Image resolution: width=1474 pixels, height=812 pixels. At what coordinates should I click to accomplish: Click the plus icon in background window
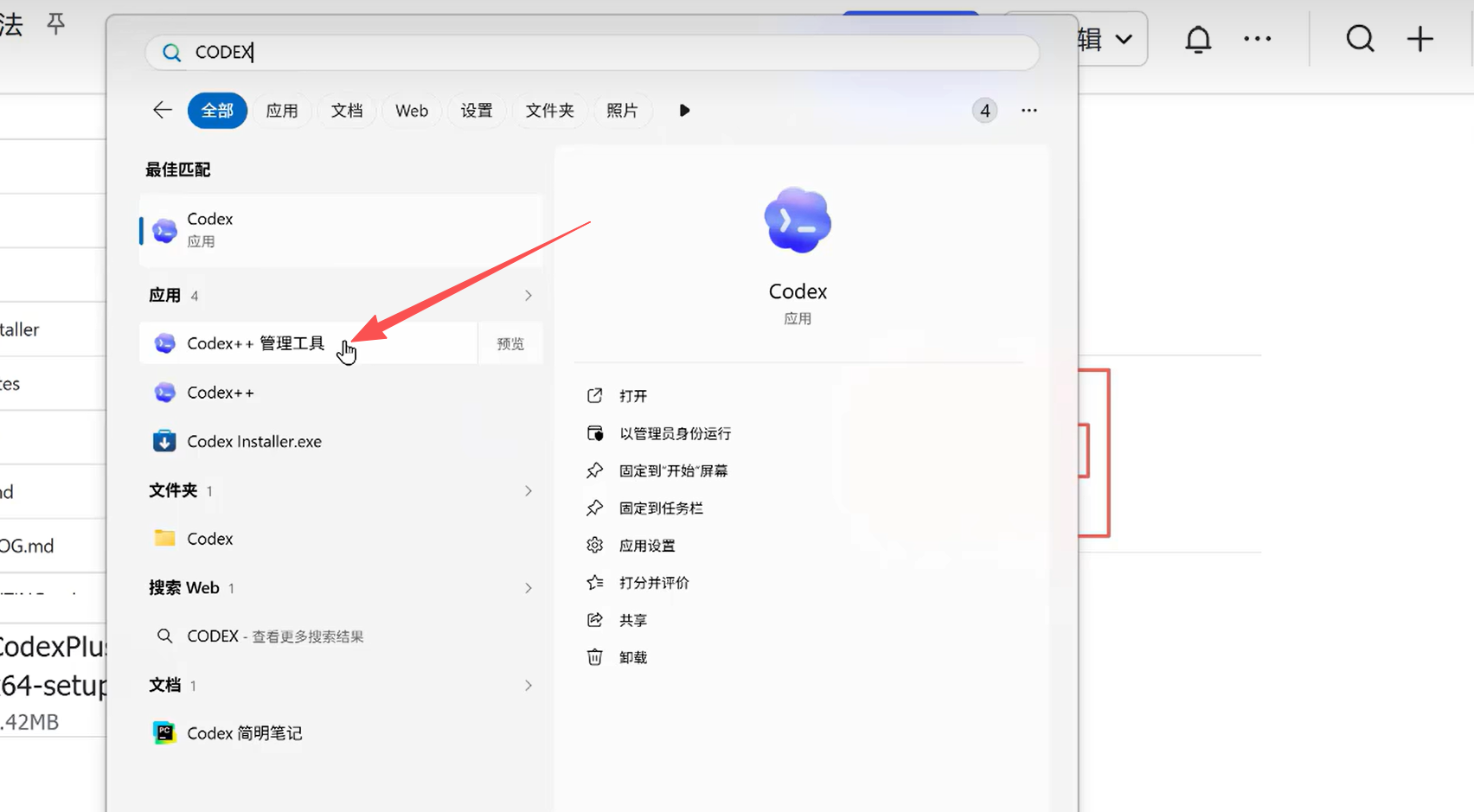(1420, 39)
